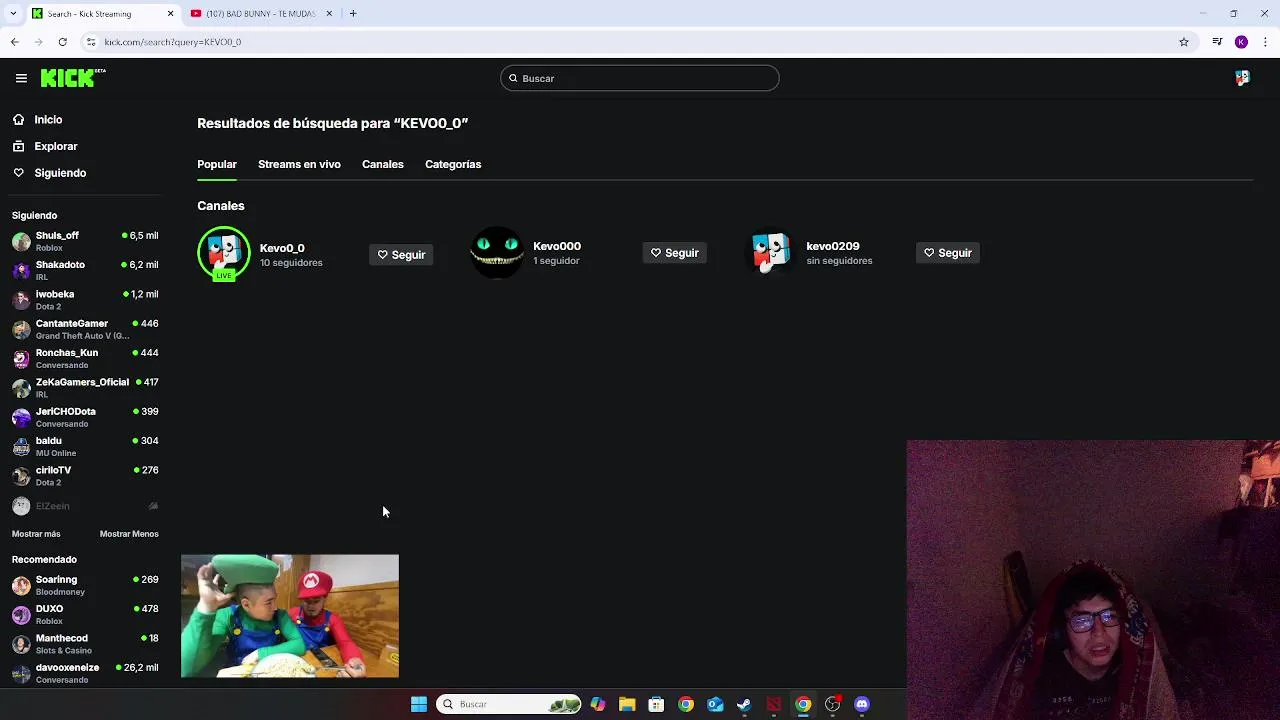Open the Kevo000 channel avatar
Viewport: 1280px width, 720px height.
(x=497, y=253)
